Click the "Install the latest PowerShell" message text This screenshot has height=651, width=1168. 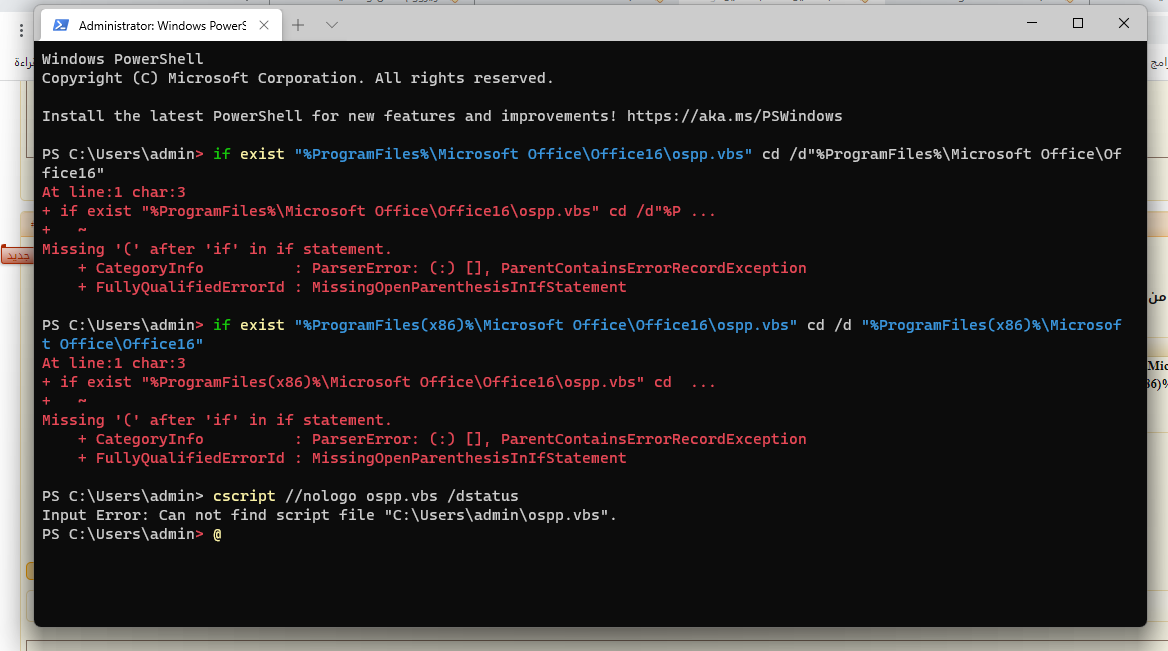329,116
